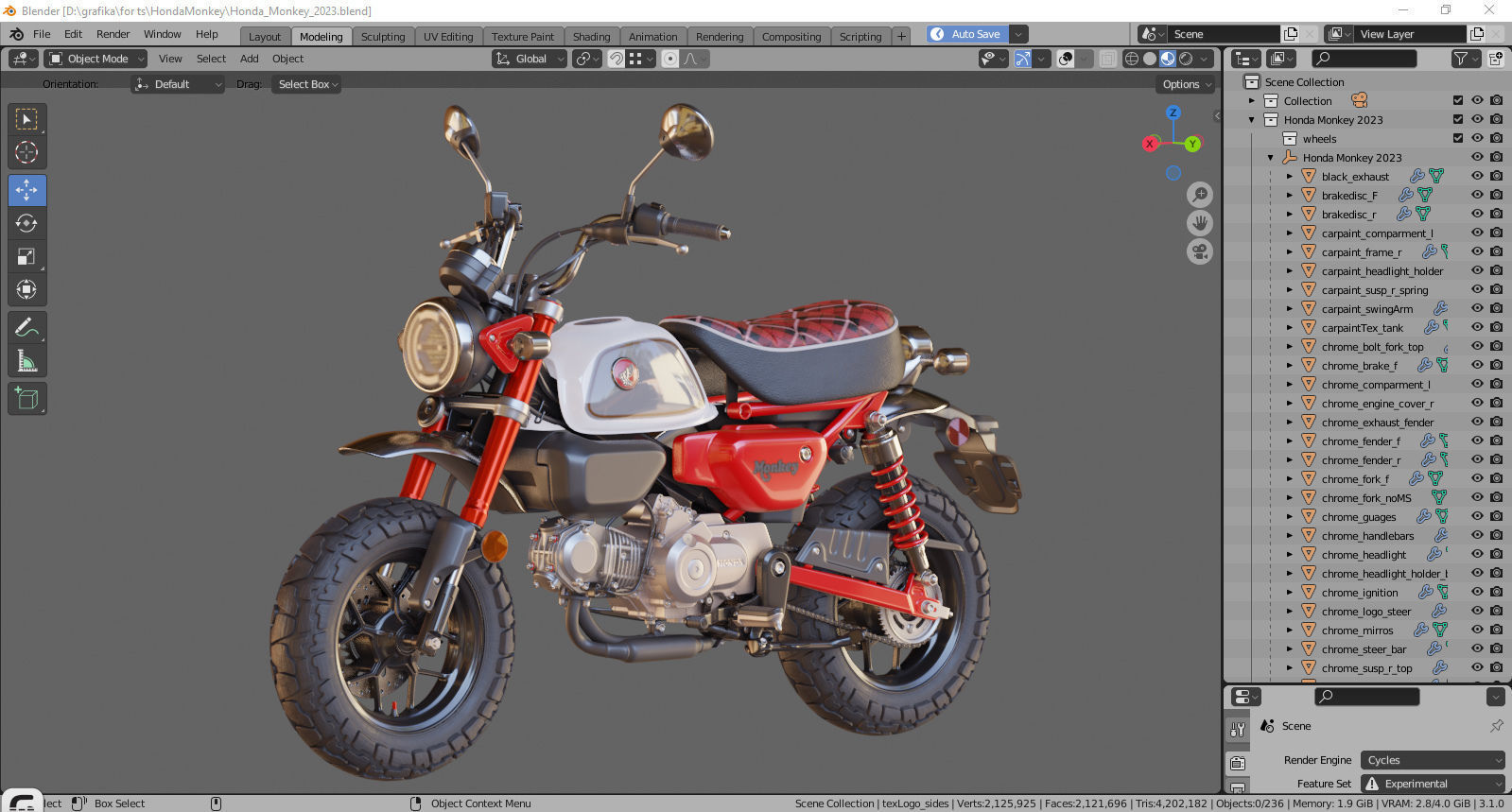Viewport: 1512px width, 812px height.
Task: Click the pan hand gizmo icon
Action: [1200, 223]
